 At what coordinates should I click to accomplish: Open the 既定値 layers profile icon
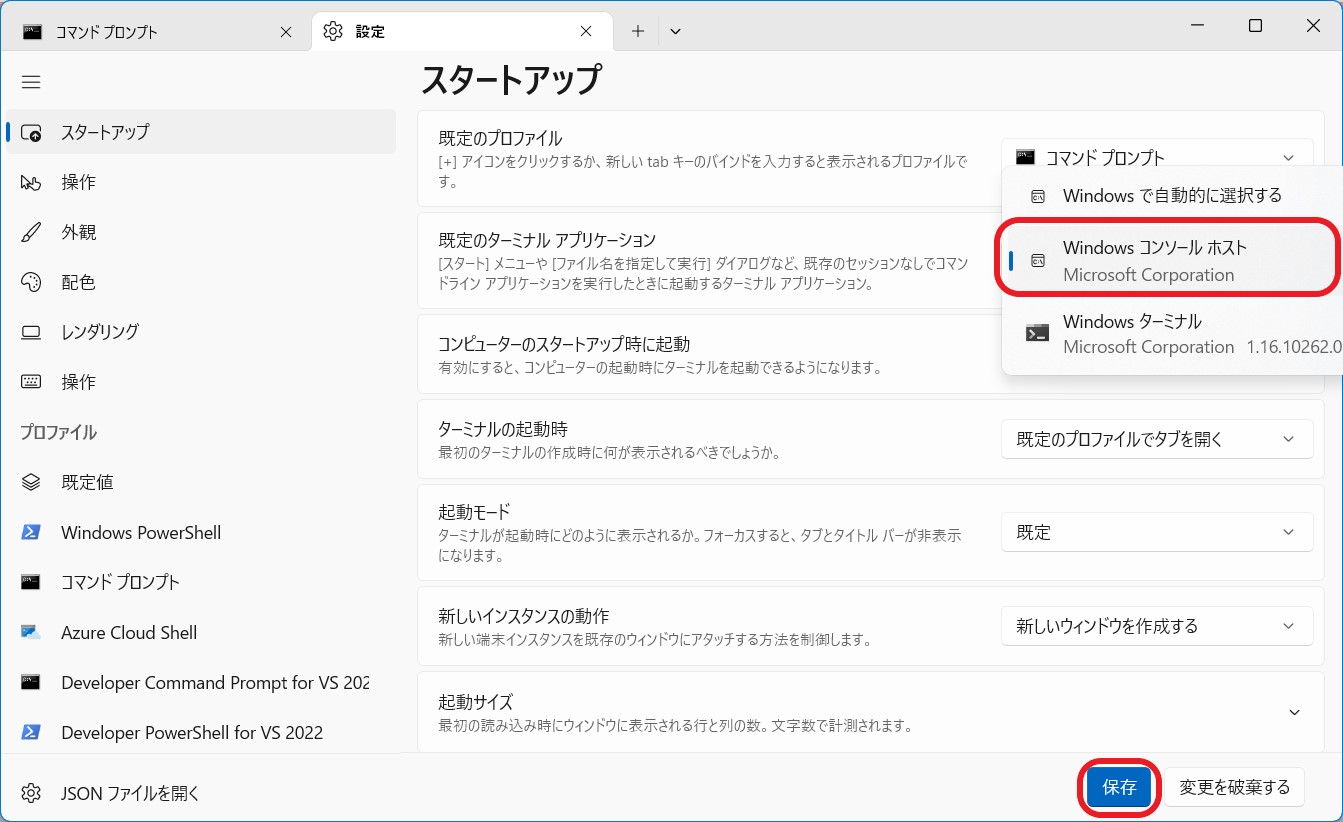tap(31, 482)
